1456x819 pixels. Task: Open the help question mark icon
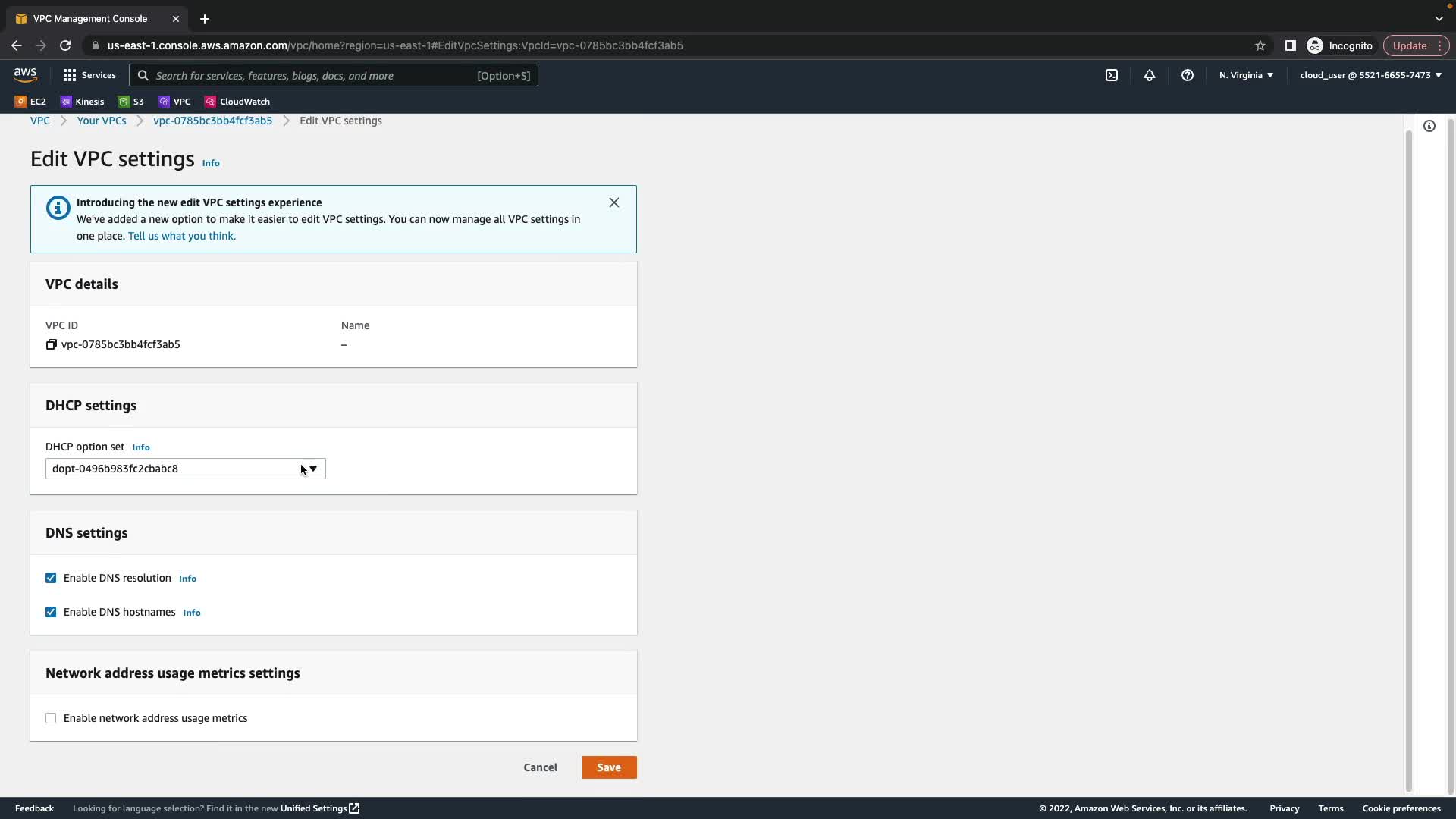[x=1188, y=75]
